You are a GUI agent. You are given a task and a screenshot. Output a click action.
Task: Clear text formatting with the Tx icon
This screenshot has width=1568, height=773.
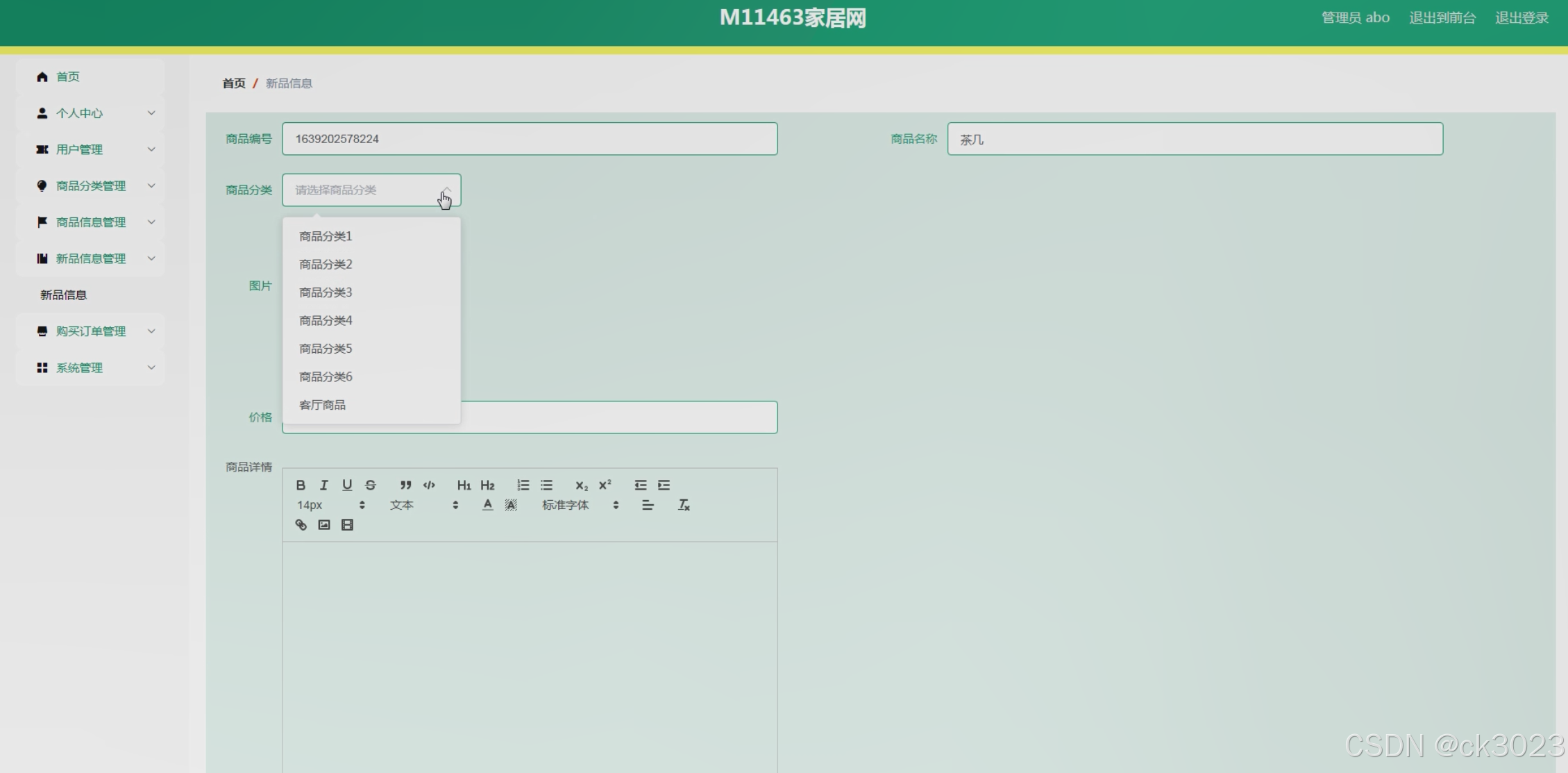[684, 505]
